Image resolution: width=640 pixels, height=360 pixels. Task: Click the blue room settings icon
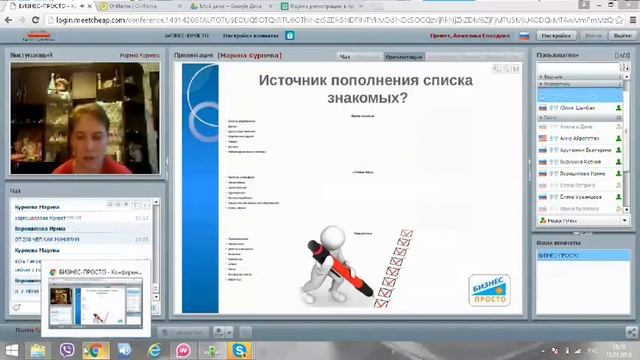click(x=289, y=36)
